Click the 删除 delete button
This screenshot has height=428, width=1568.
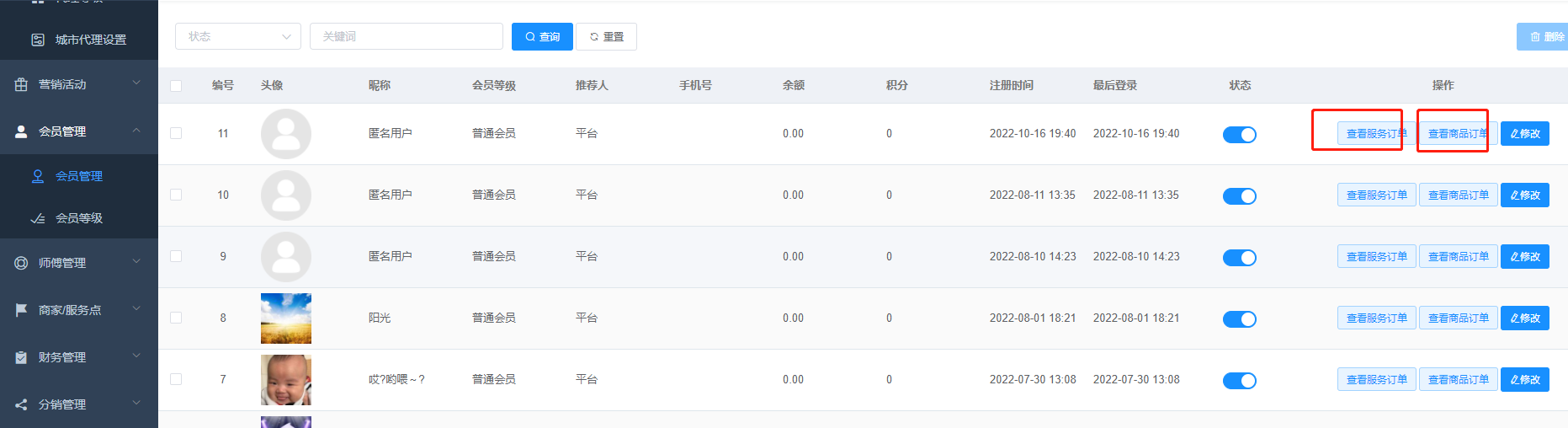click(1542, 37)
